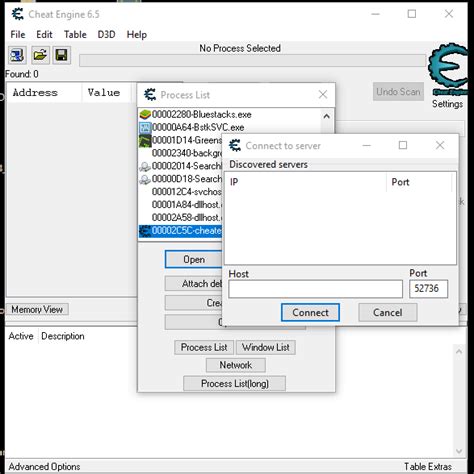Click the Process List scroll up arrow

coord(327,116)
